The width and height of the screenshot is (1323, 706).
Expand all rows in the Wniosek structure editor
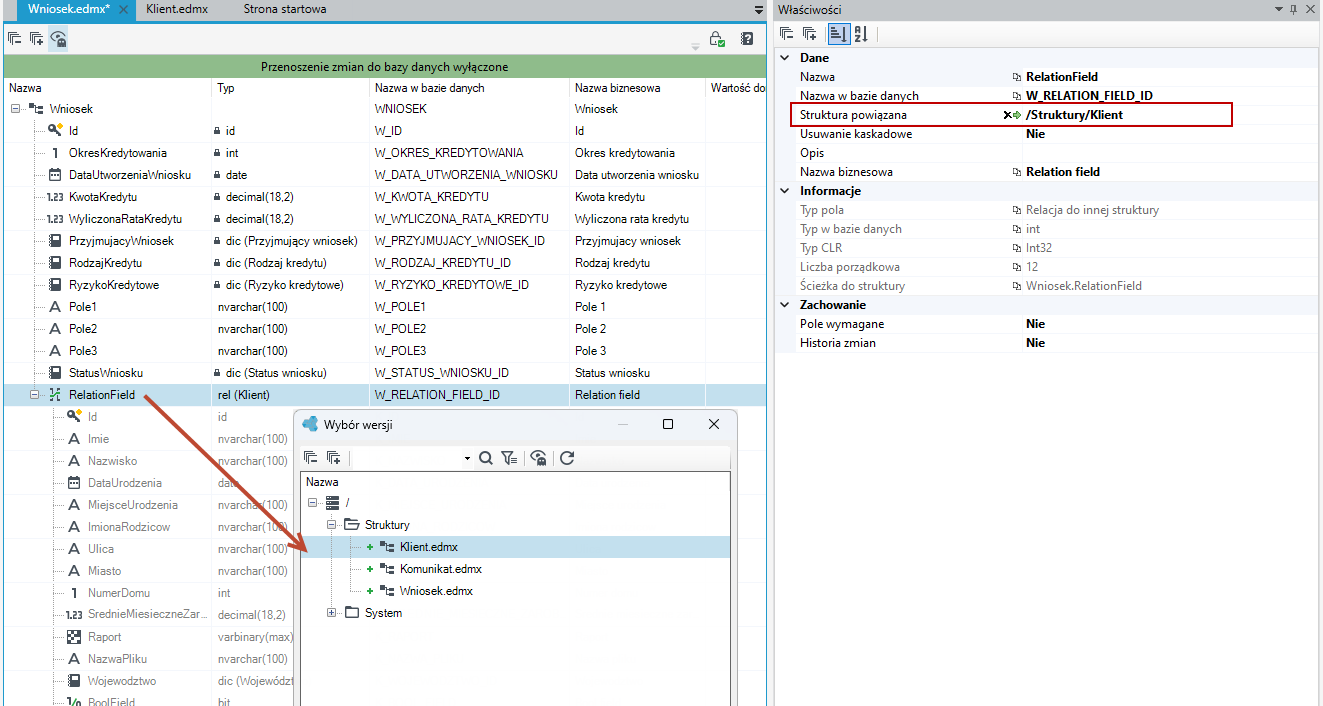point(36,39)
